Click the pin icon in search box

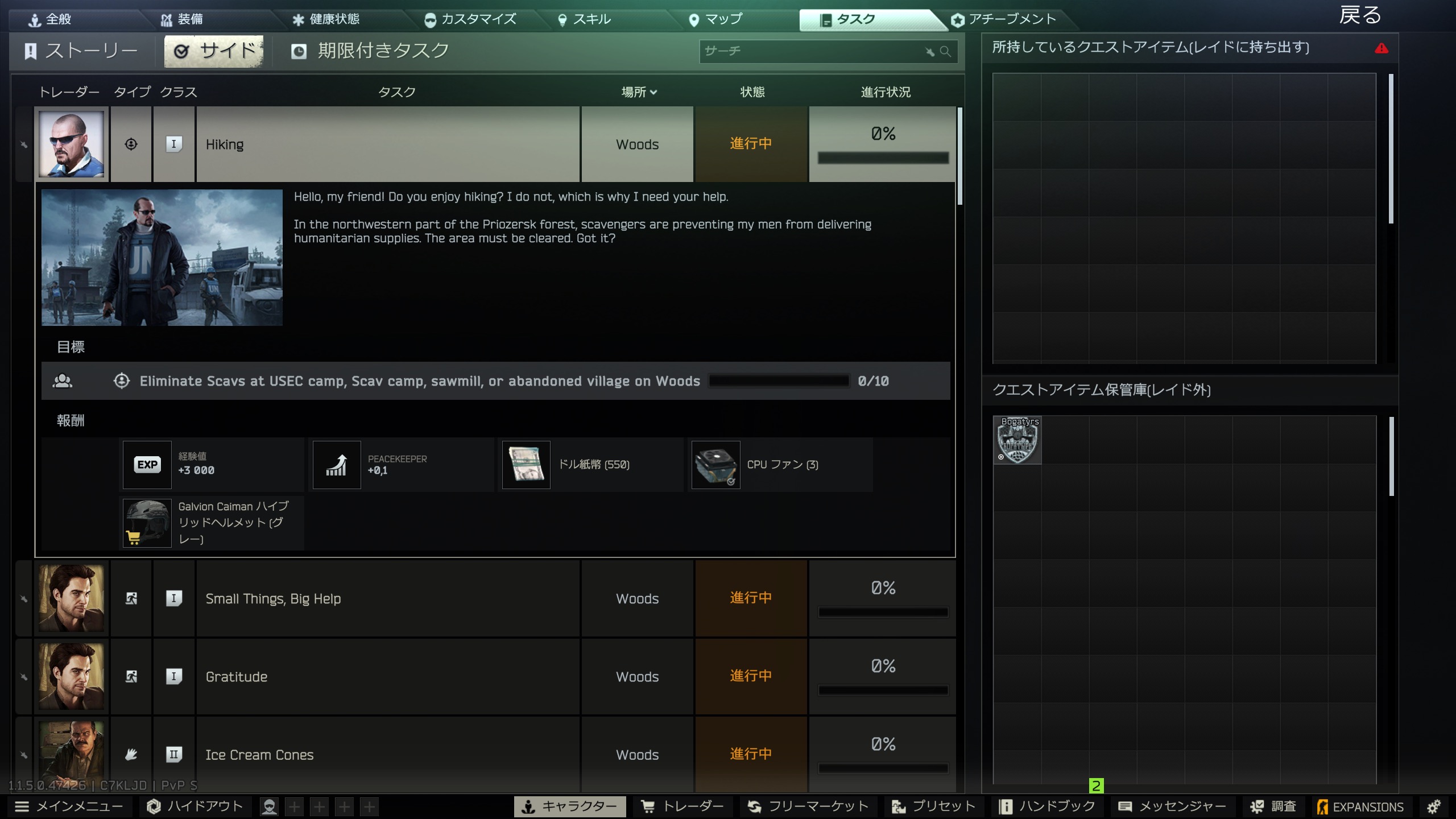pos(930,52)
